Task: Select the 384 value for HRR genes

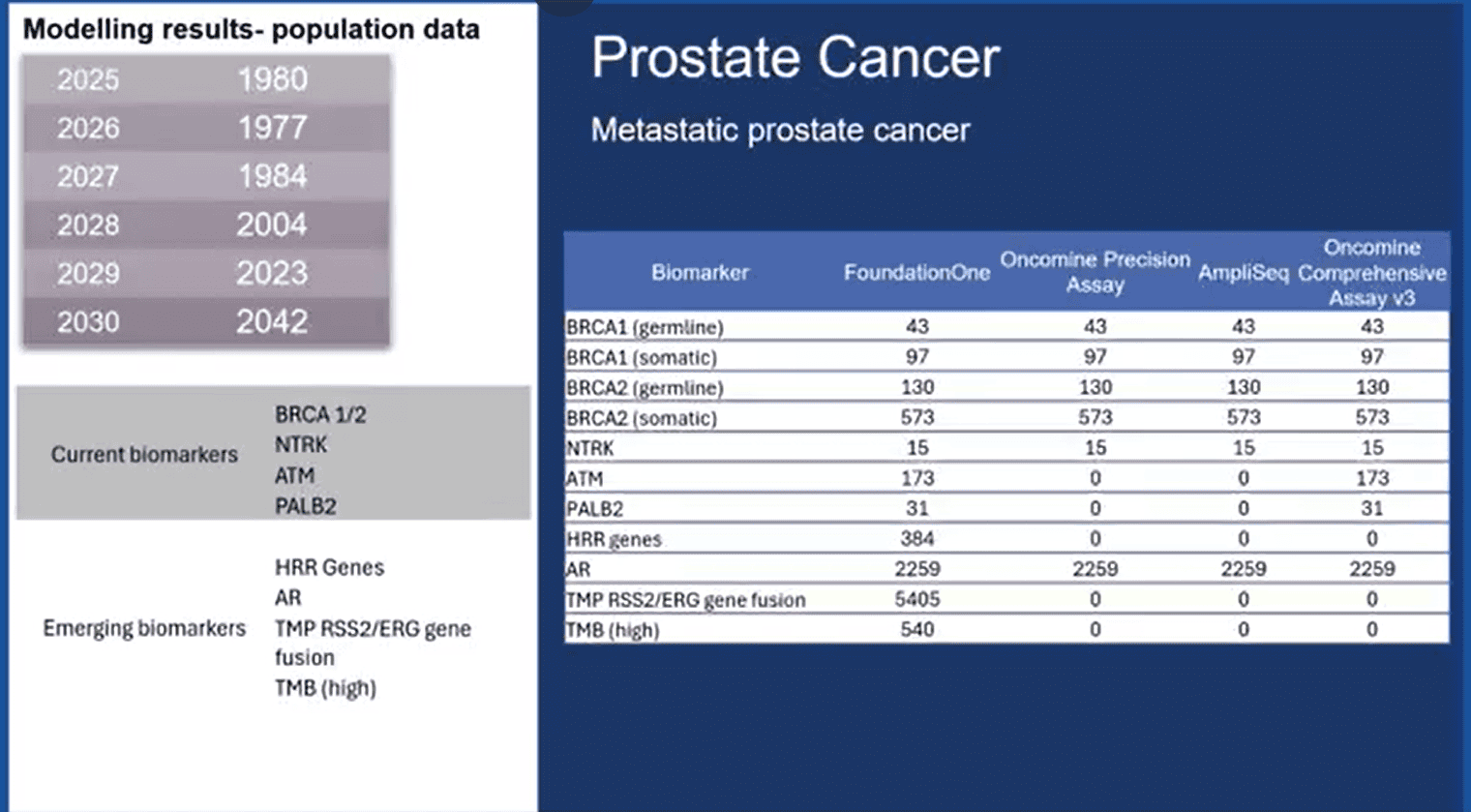Action: click(916, 538)
